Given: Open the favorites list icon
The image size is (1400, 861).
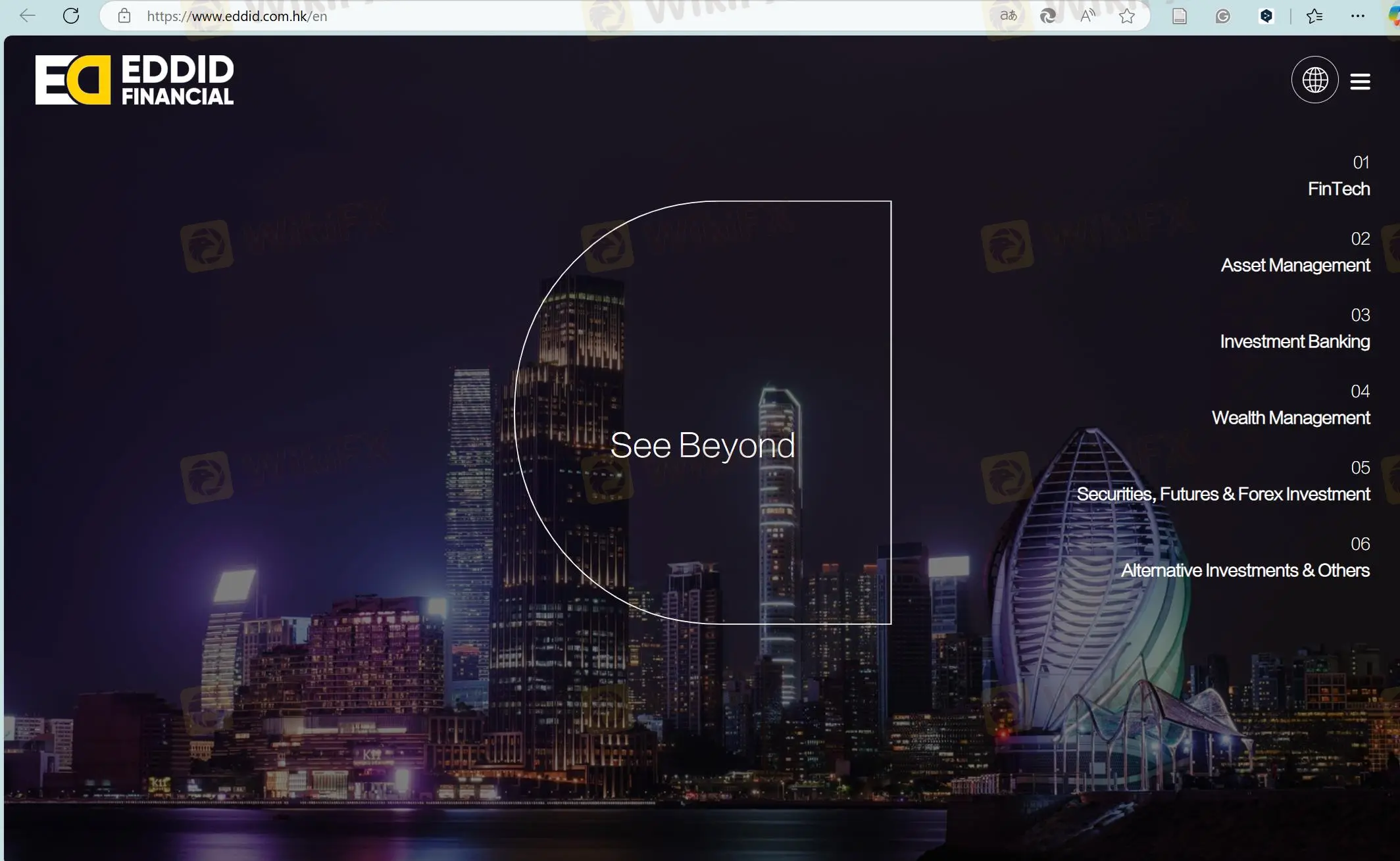Looking at the screenshot, I should pos(1314,16).
